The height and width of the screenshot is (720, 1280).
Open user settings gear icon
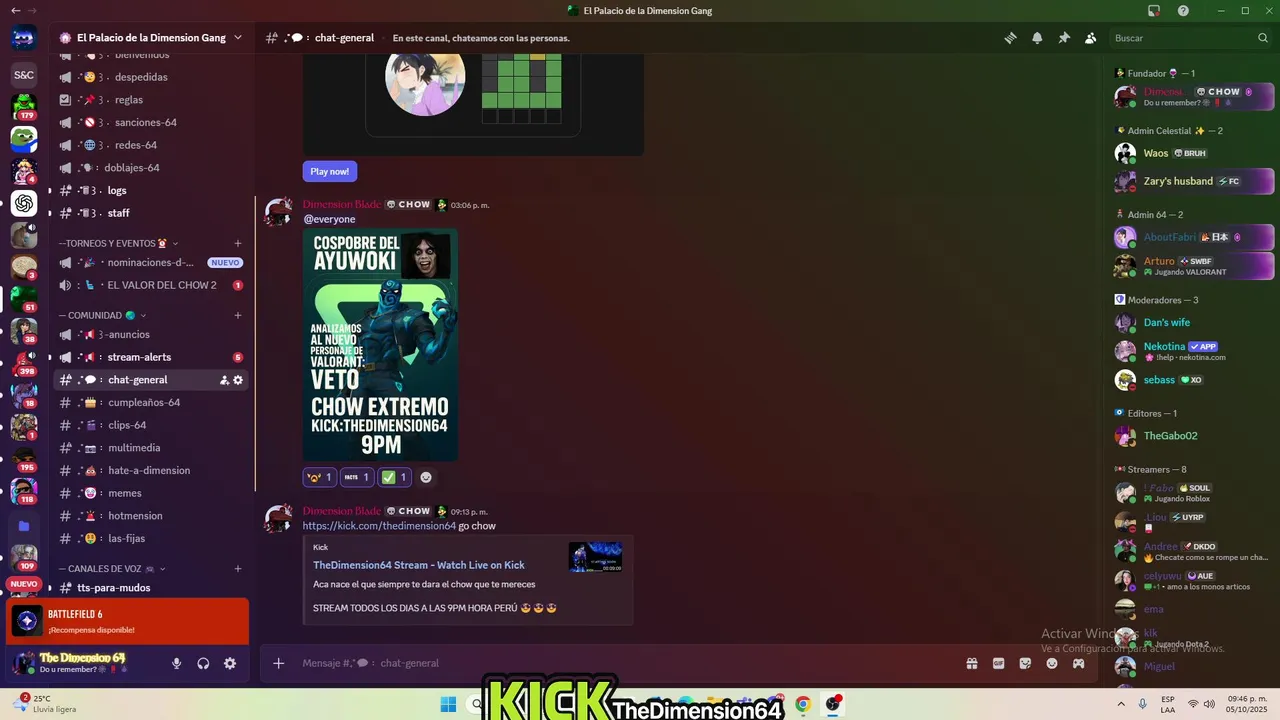(x=230, y=663)
